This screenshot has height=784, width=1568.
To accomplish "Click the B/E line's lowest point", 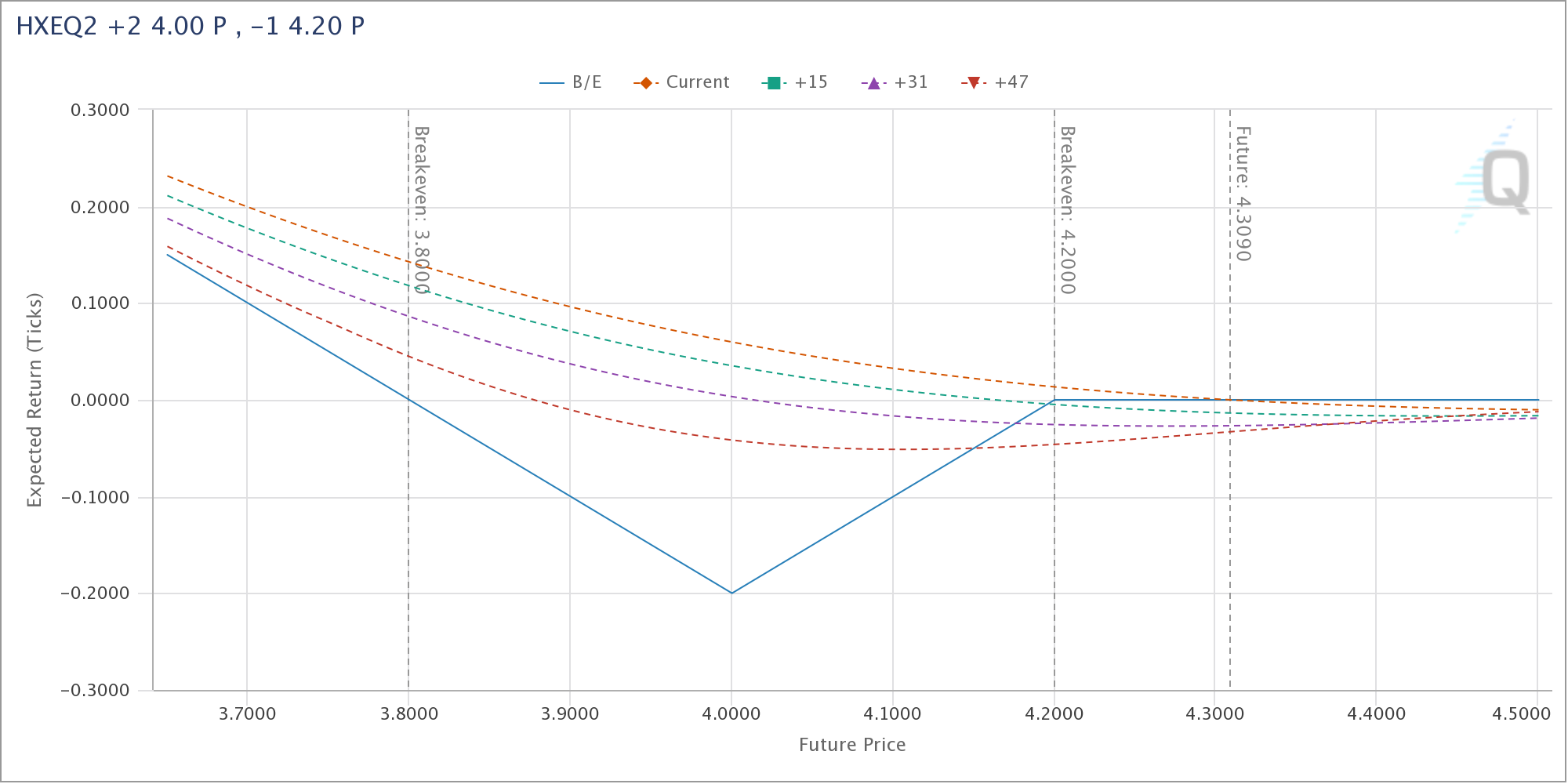I will [x=731, y=593].
